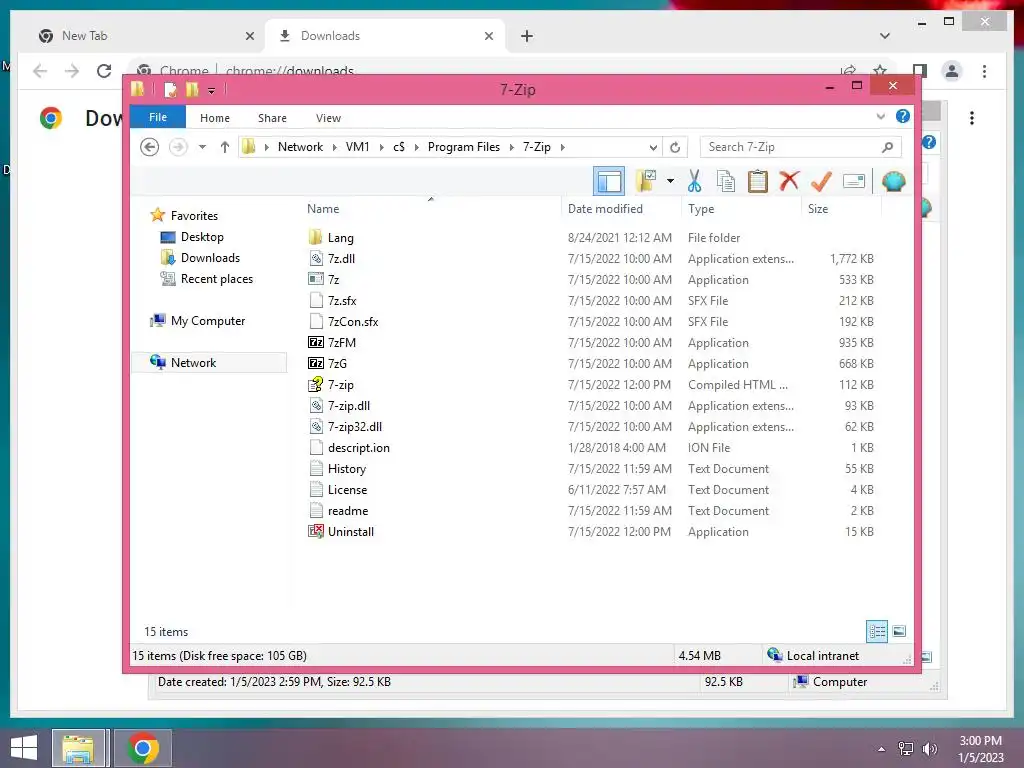Click c$ in the address breadcrumb
The image size is (1024, 768).
tap(399, 147)
